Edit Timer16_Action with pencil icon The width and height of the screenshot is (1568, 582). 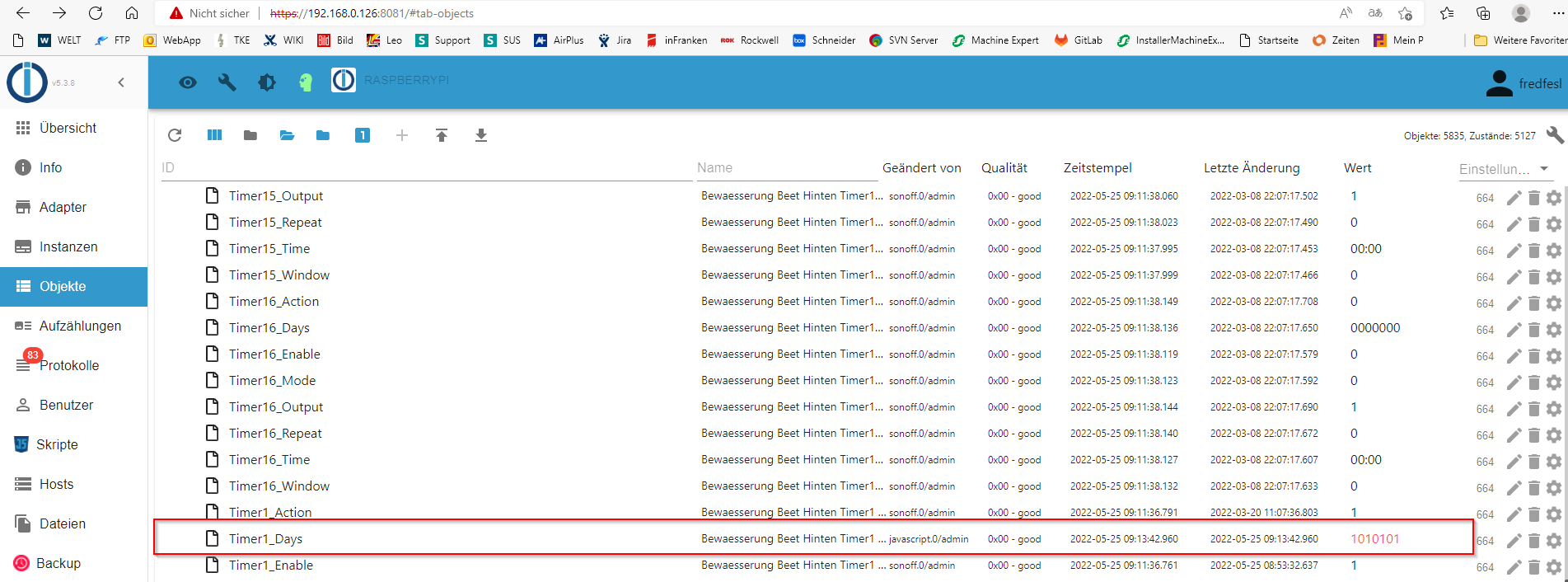tap(1514, 303)
